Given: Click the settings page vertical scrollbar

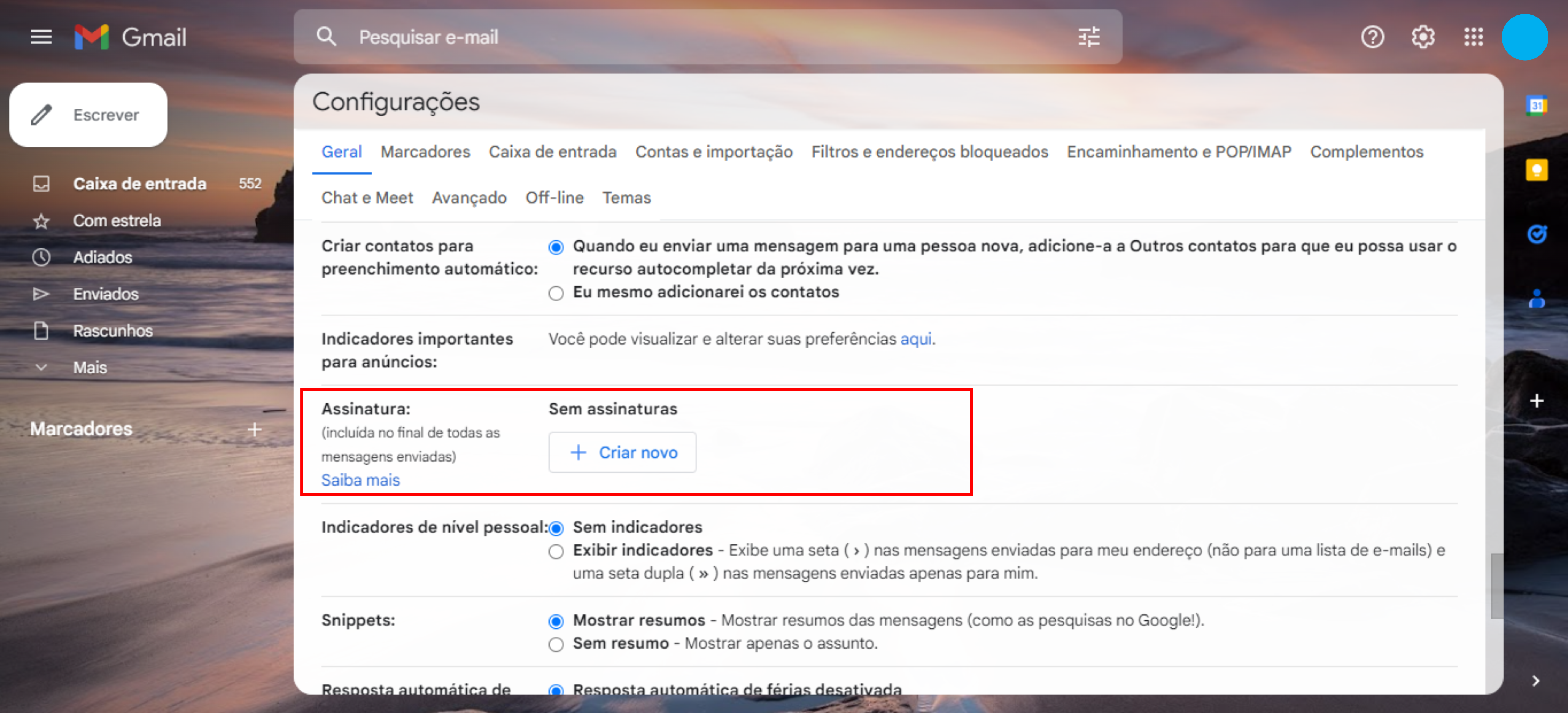Looking at the screenshot, I should [x=1496, y=585].
